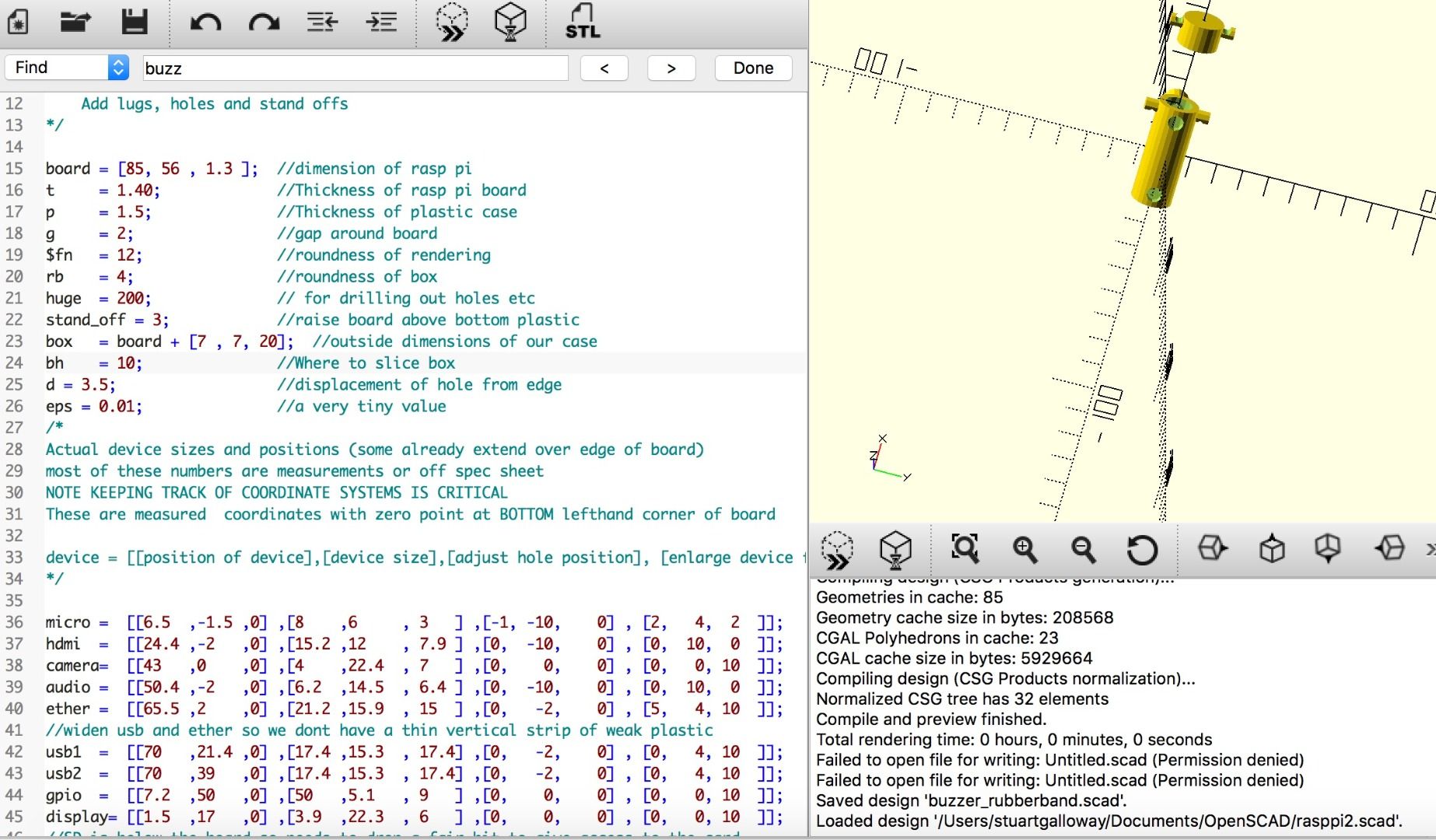Viewport: 1436px width, 840px height.
Task: Jump to the next search match
Action: [671, 68]
